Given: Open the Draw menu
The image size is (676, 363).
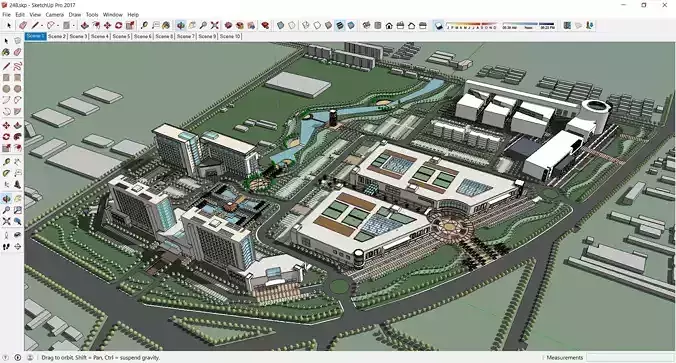Looking at the screenshot, I should [x=75, y=15].
